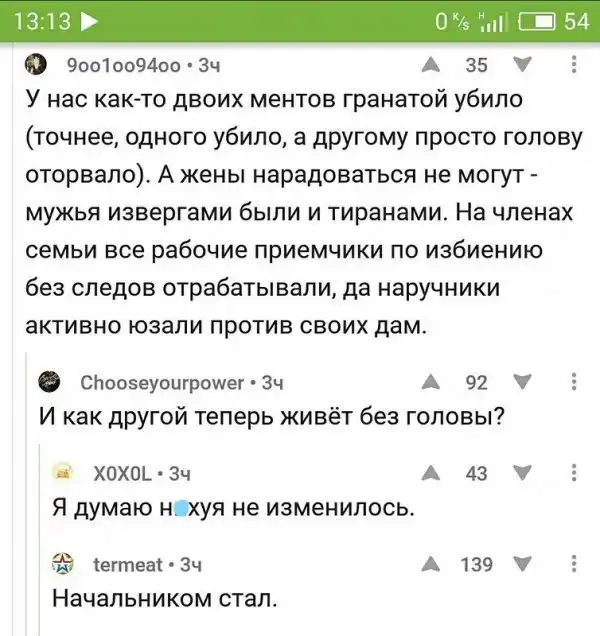Screen dimensions: 600x636
Task: Upvote the termeat comment
Action: coord(432,565)
